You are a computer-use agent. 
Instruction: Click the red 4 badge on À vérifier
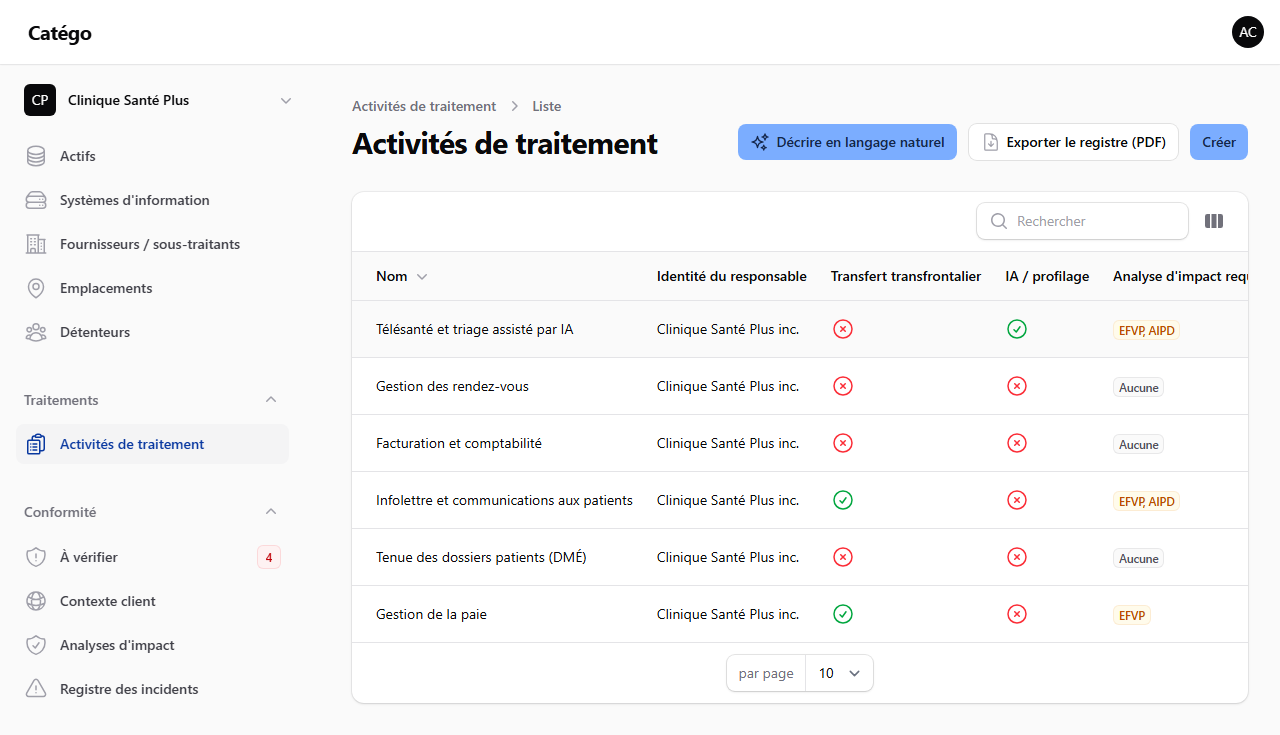[268, 557]
